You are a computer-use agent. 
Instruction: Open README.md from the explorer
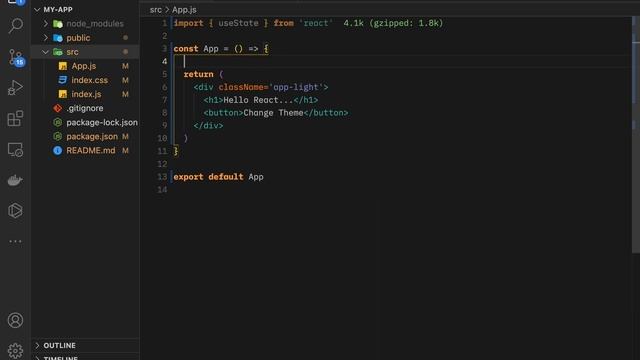tap(91, 151)
